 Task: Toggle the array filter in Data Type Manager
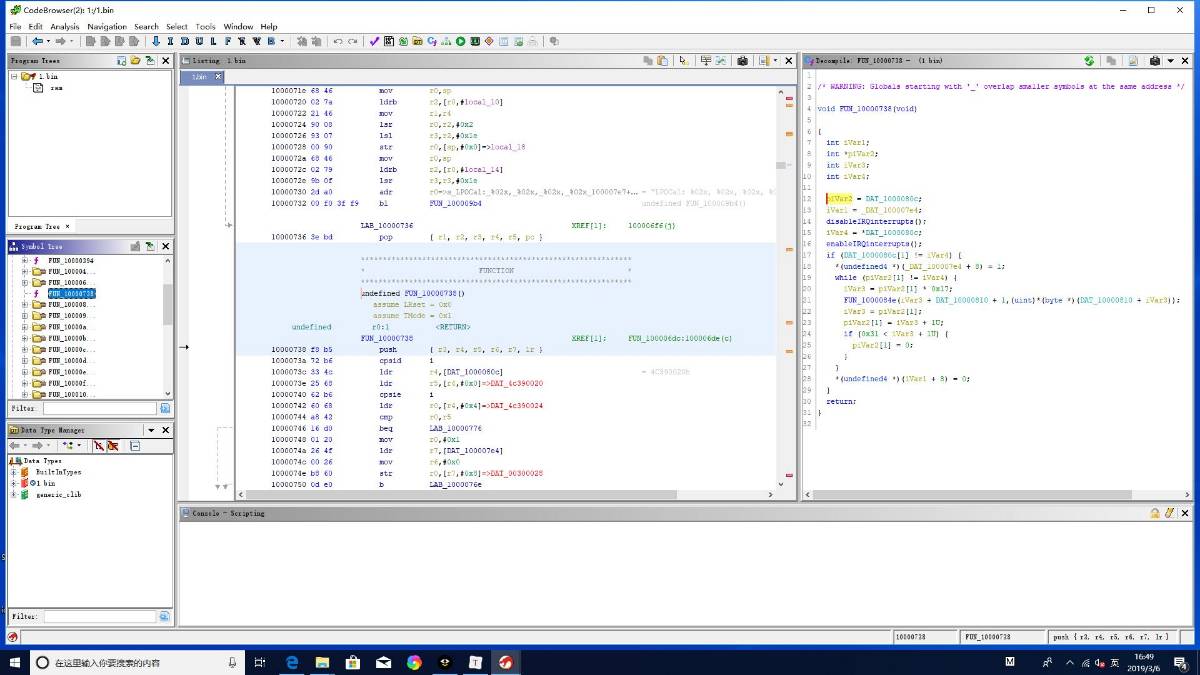113,445
